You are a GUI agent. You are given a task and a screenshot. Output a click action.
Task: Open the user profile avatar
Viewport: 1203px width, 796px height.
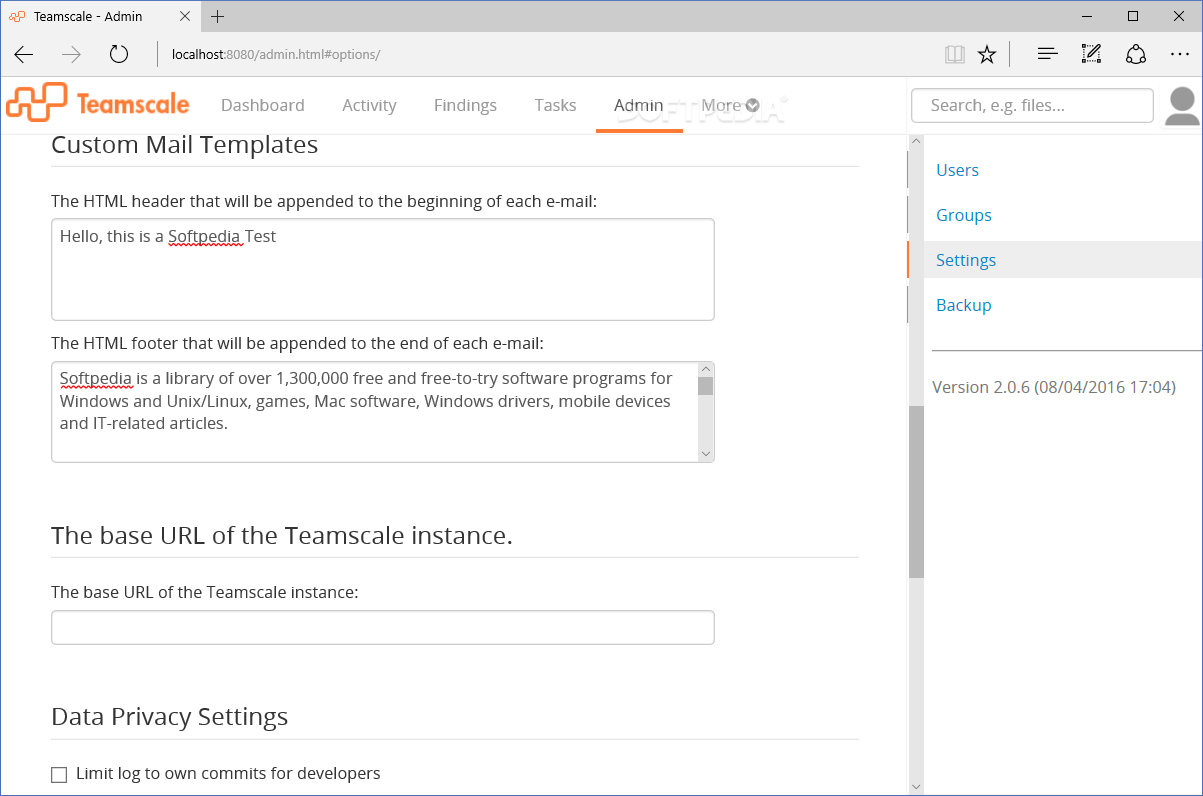point(1183,106)
